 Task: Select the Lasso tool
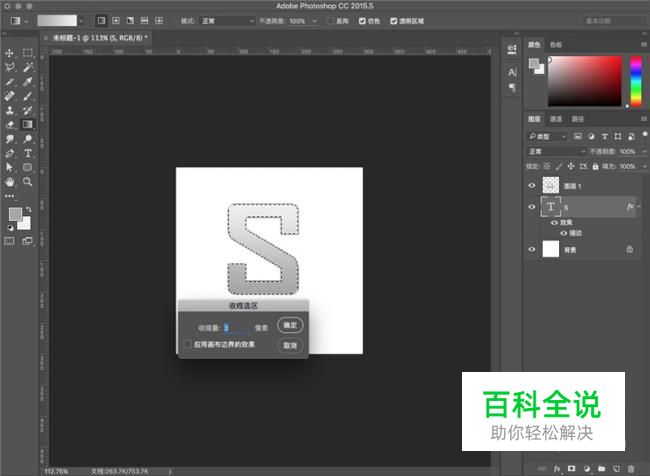9,67
